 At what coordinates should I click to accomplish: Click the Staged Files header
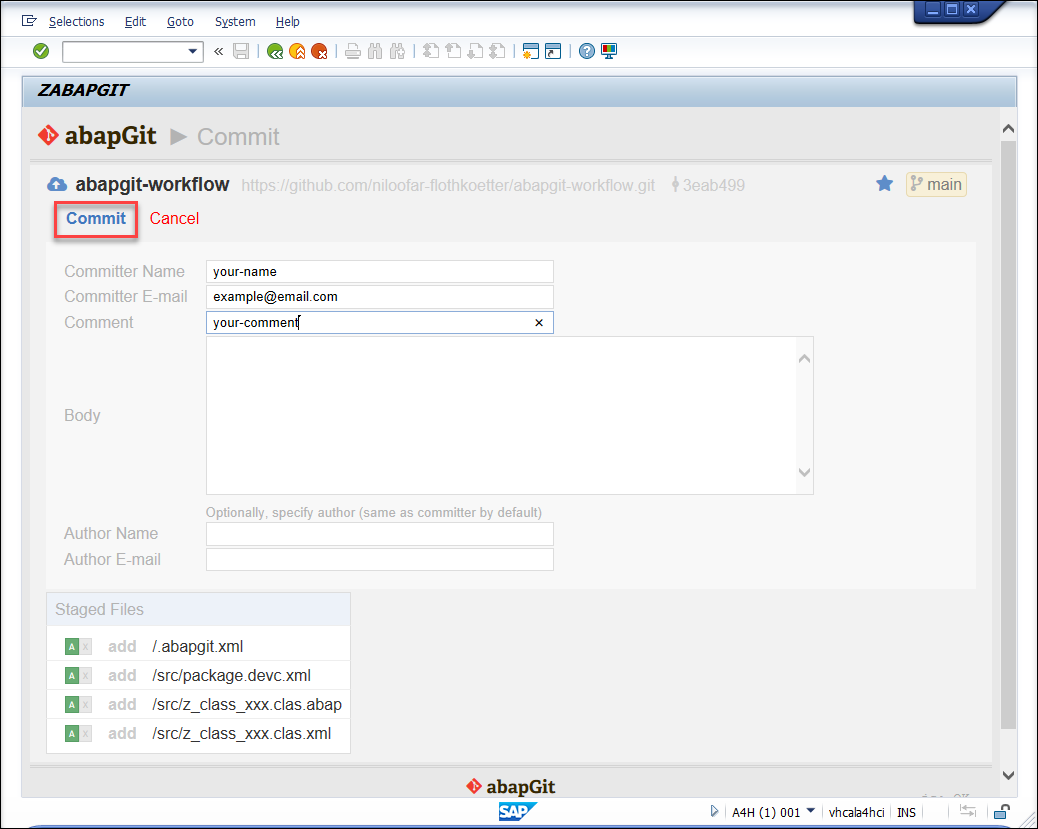click(199, 609)
